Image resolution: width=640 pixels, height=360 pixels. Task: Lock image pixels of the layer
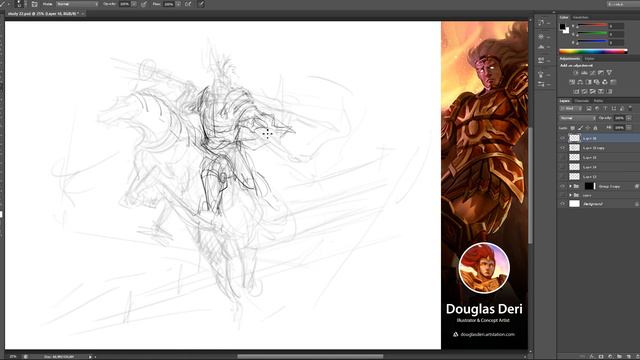pos(580,128)
